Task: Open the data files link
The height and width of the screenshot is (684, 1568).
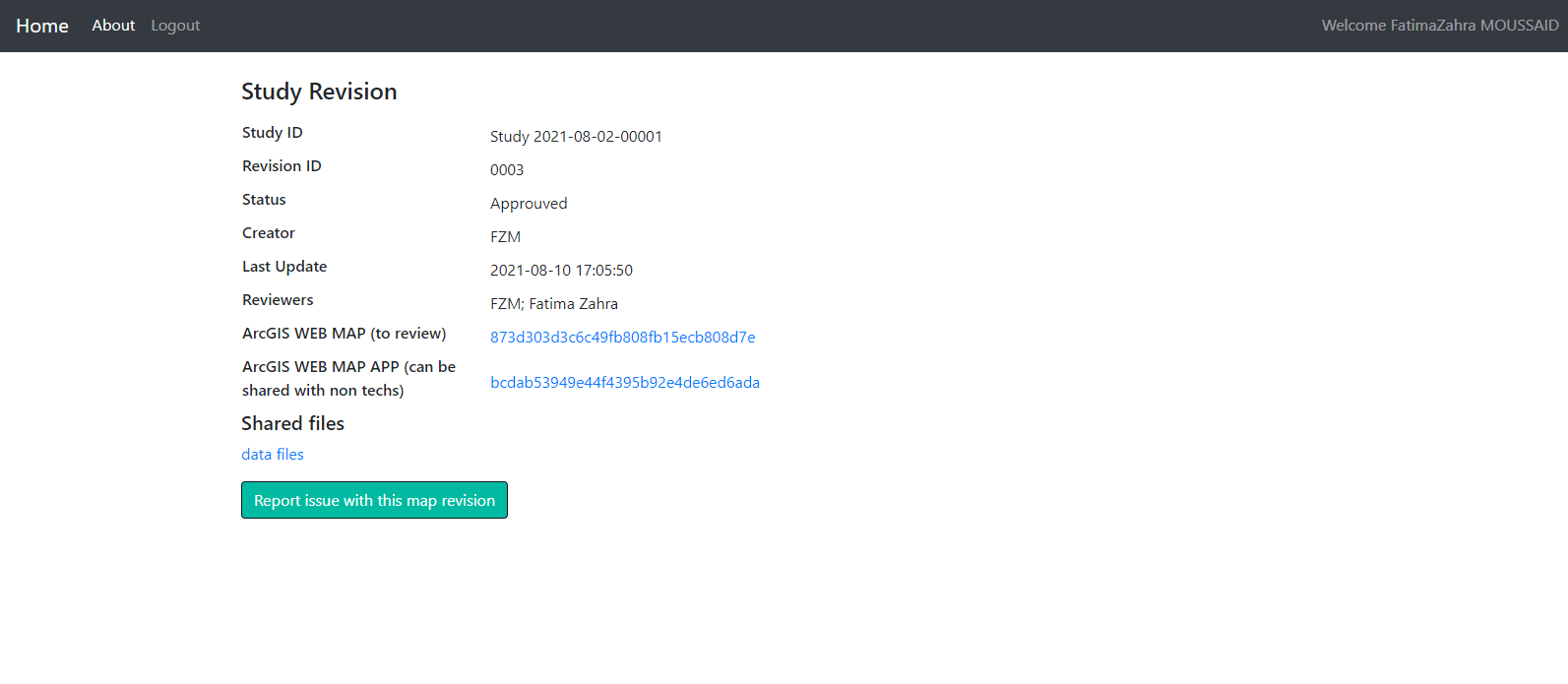Action: 273,454
